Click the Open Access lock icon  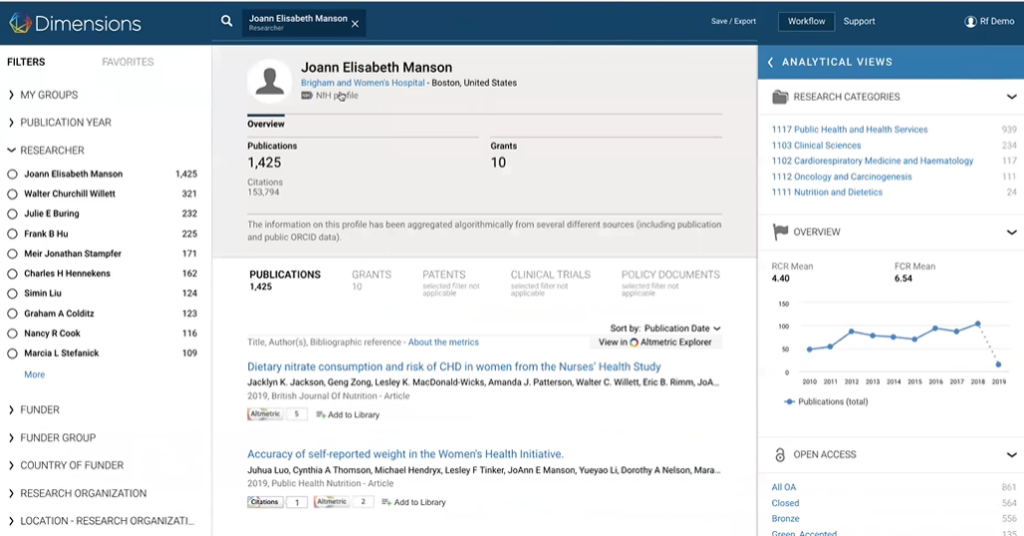780,455
